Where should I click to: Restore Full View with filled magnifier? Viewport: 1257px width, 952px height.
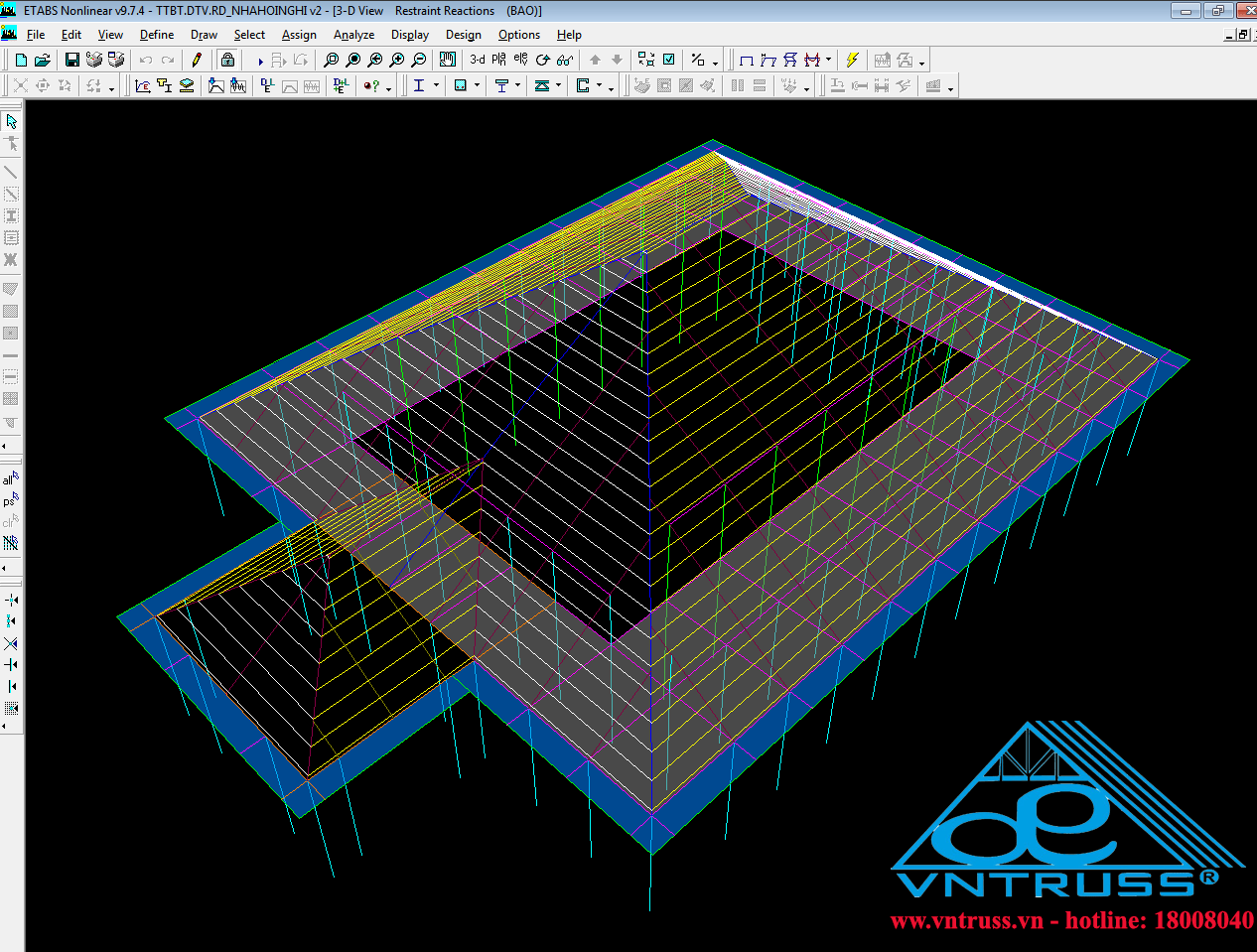click(x=353, y=61)
